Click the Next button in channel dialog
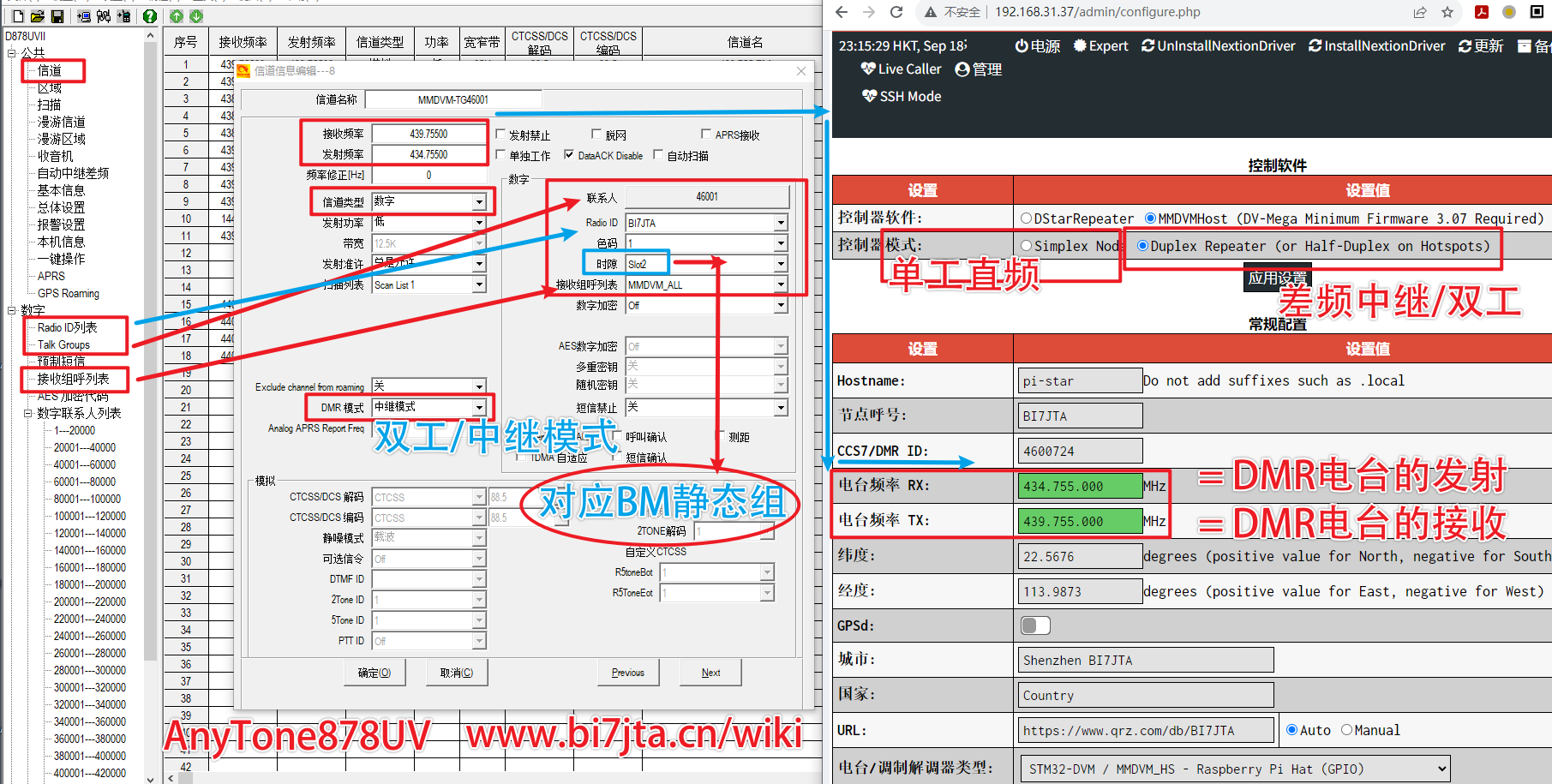This screenshot has height=784, width=1552. 710,673
